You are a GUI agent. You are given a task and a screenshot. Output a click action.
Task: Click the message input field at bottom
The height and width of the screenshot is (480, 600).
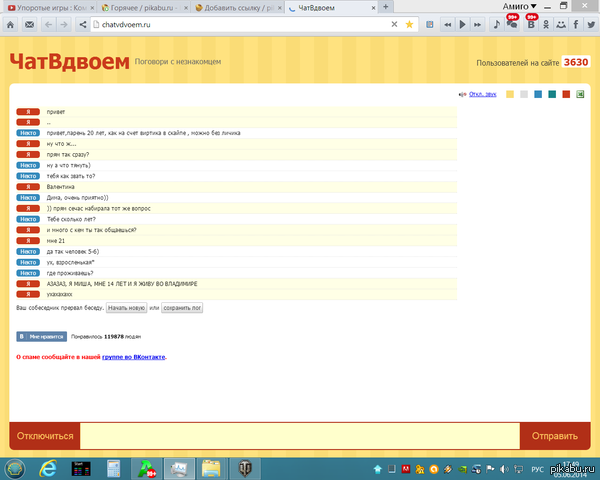(x=299, y=436)
